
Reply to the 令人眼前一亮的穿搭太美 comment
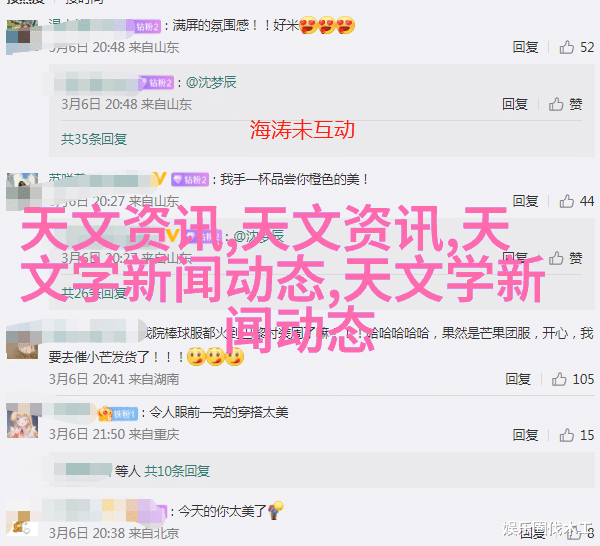[525, 435]
